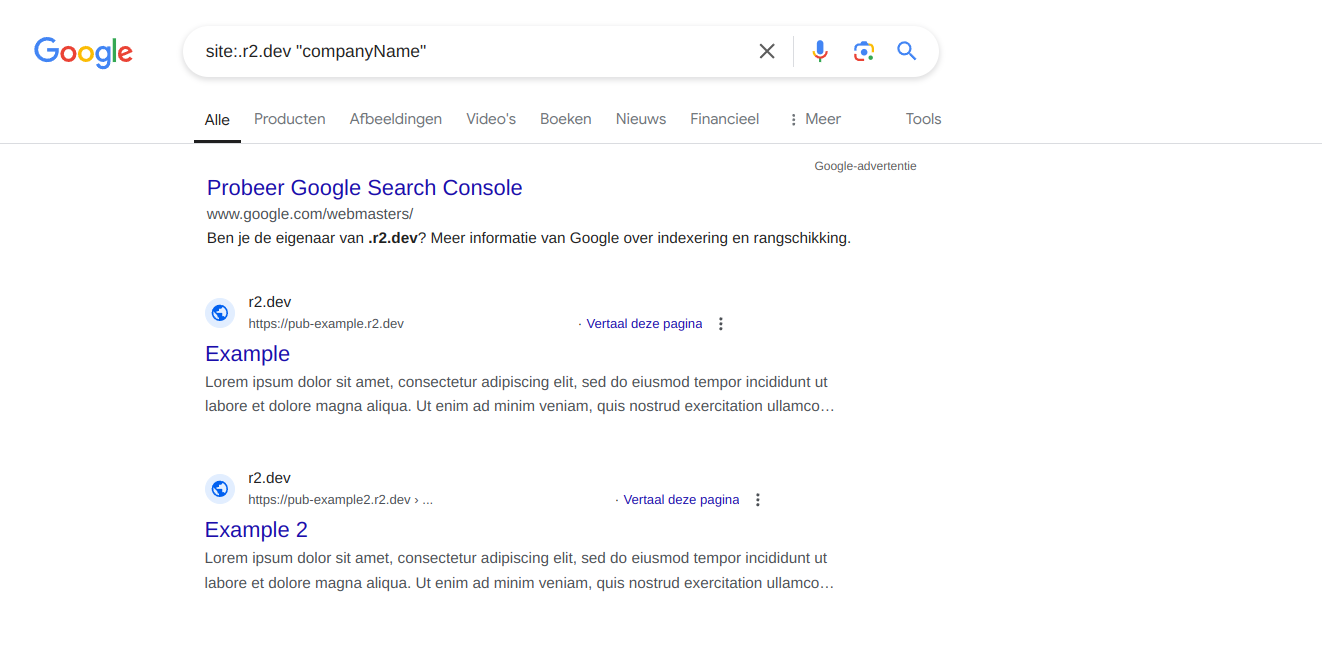Screen dimensions: 1322x659
Task: Open the Tools options
Action: point(923,119)
